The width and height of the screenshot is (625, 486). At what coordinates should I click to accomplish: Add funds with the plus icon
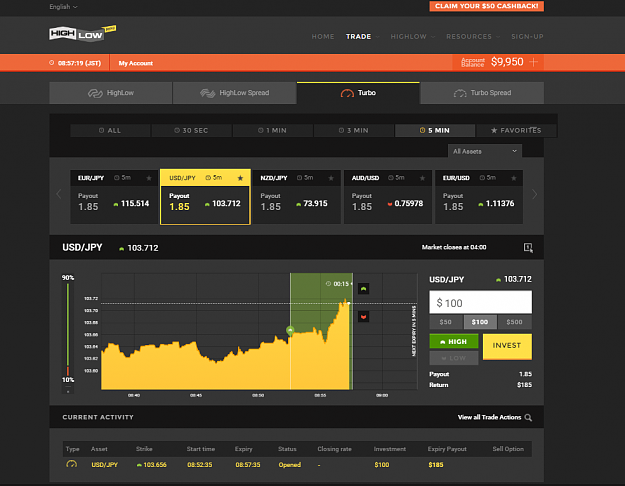coord(533,62)
